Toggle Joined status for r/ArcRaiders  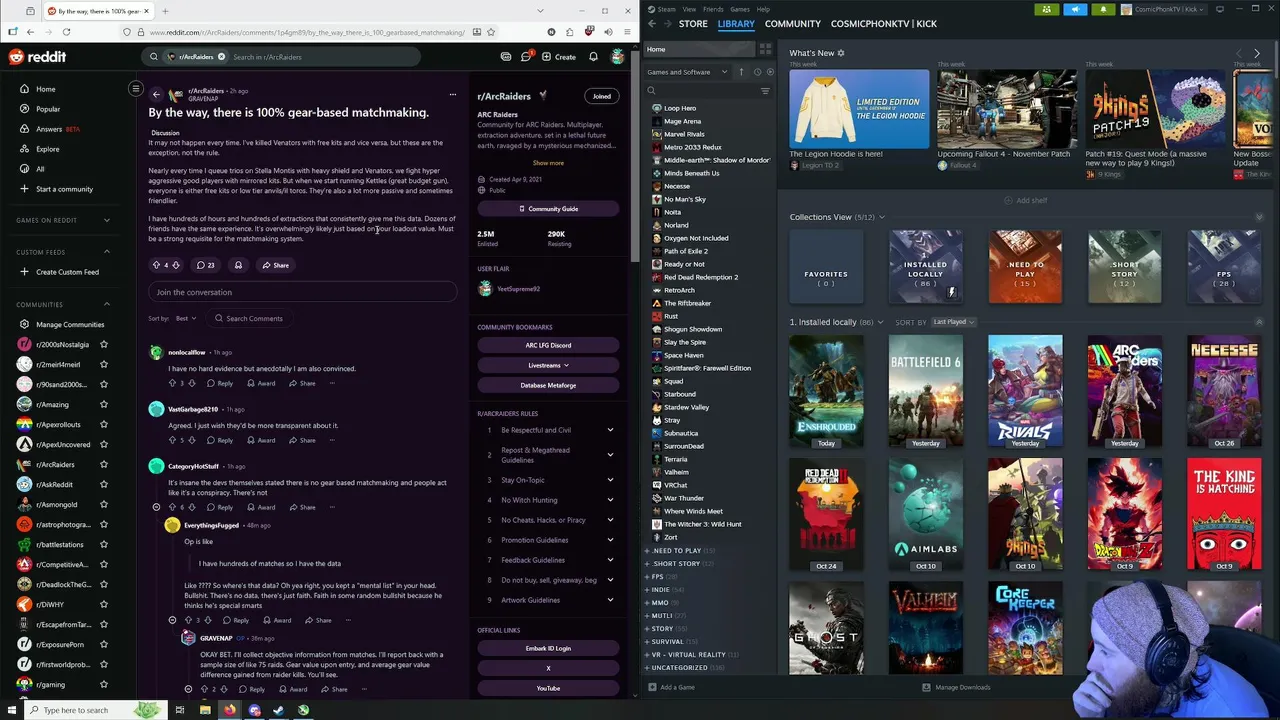tap(602, 96)
